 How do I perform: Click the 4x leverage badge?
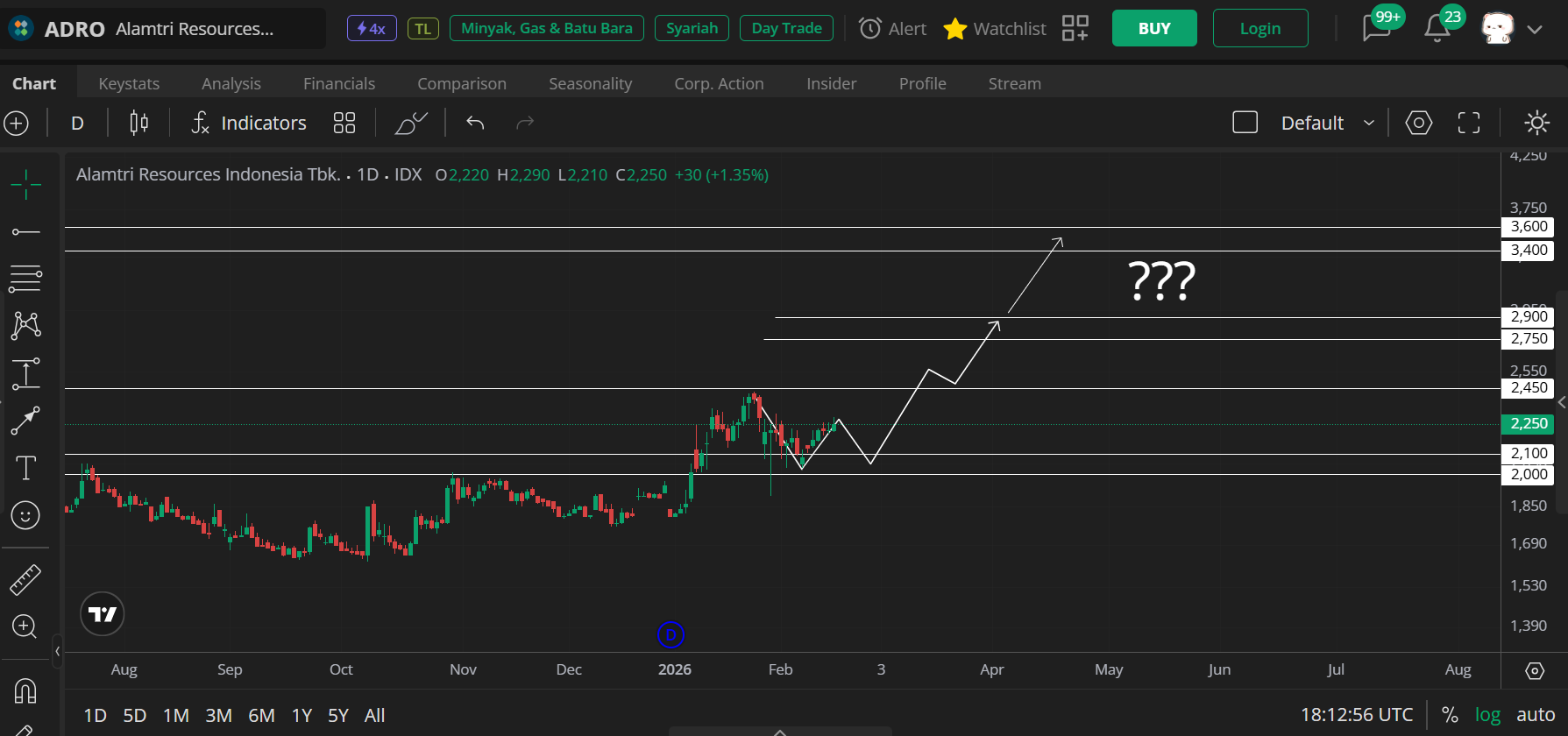coord(372,29)
